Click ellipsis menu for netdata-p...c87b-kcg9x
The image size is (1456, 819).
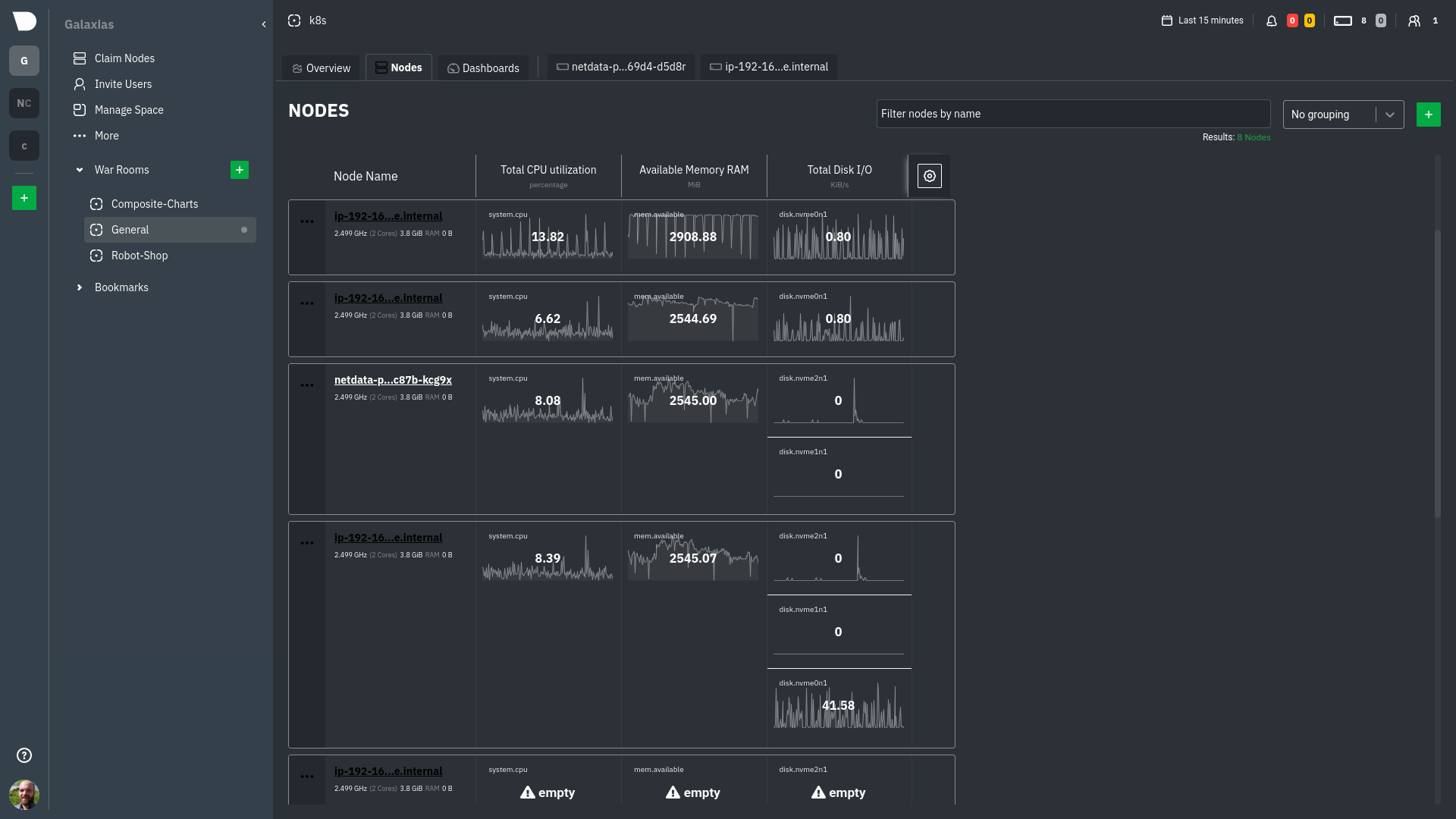(307, 385)
